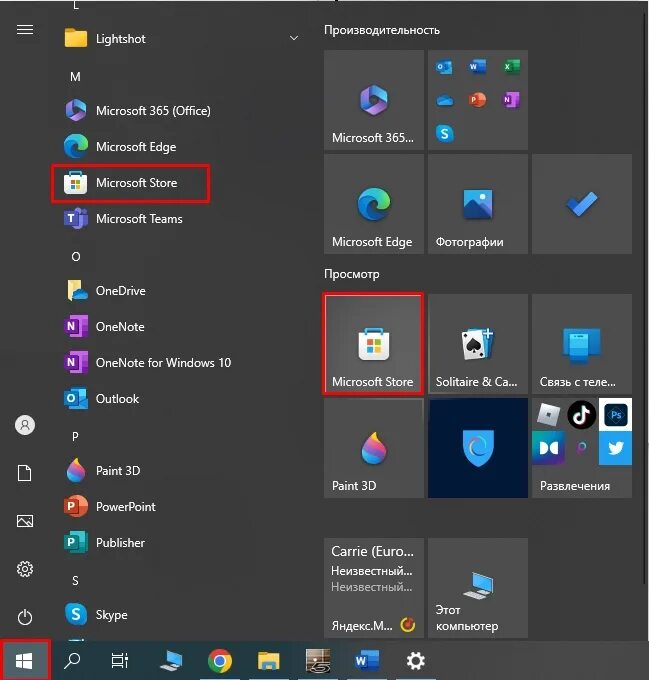Open the Word icon in the Office tile group

478,67
